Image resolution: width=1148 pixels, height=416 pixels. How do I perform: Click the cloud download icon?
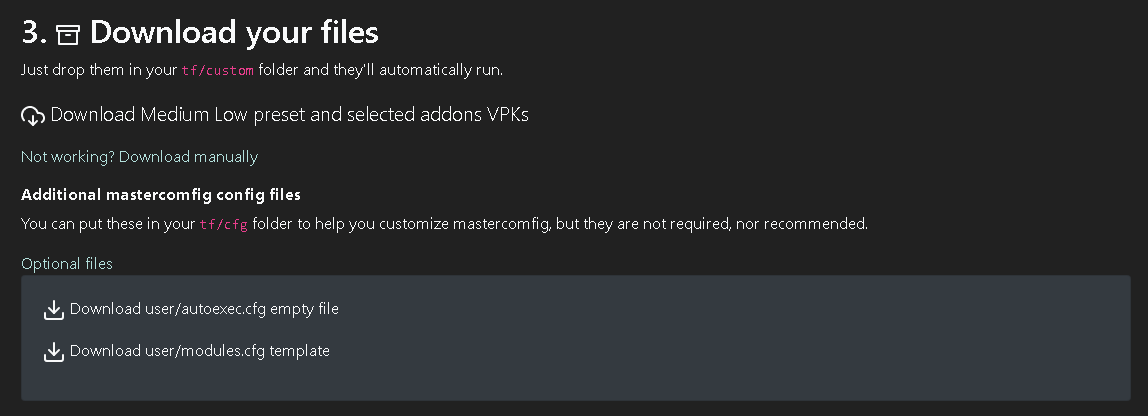pos(33,116)
